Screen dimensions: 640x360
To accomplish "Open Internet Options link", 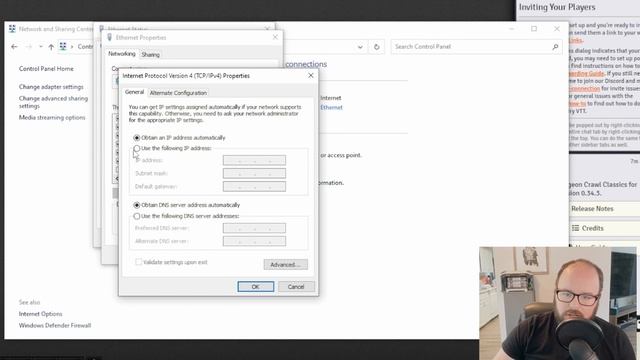I will pyautogui.click(x=40, y=314).
